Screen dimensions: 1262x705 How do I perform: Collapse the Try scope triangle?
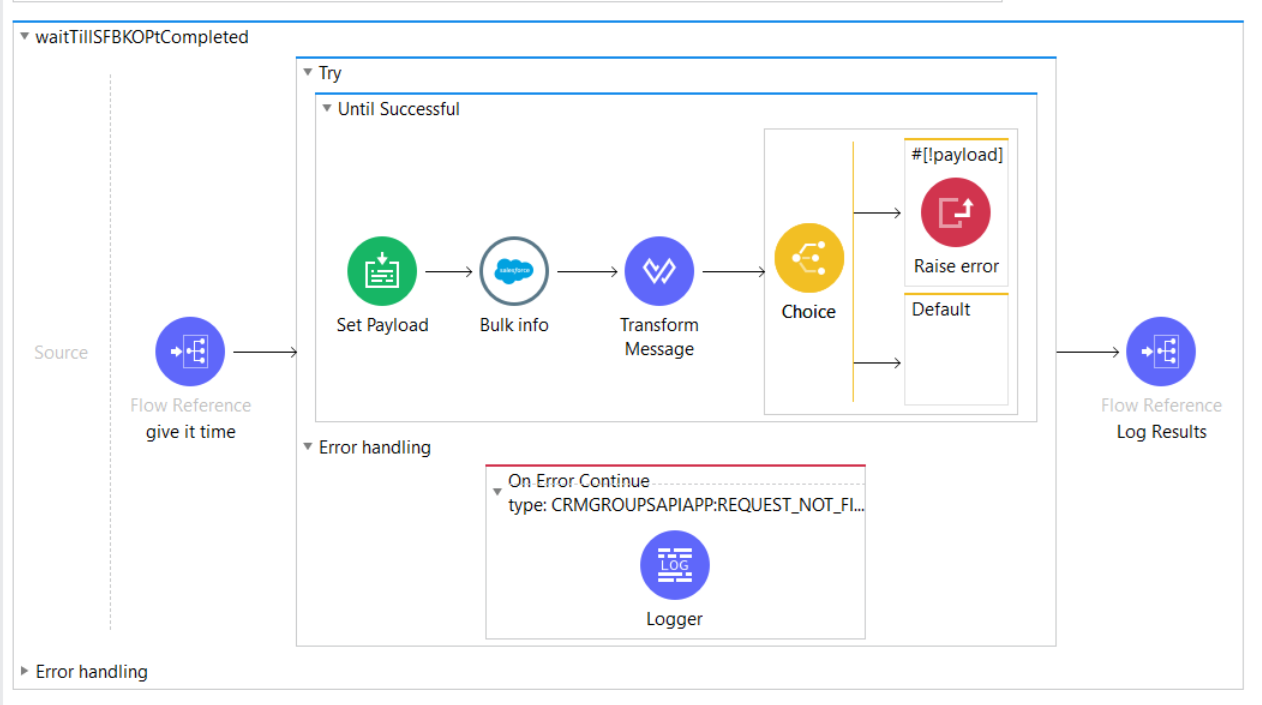[308, 73]
